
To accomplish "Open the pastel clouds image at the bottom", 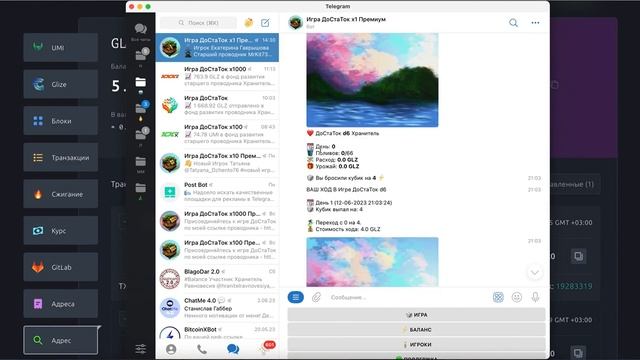I will click(x=372, y=262).
